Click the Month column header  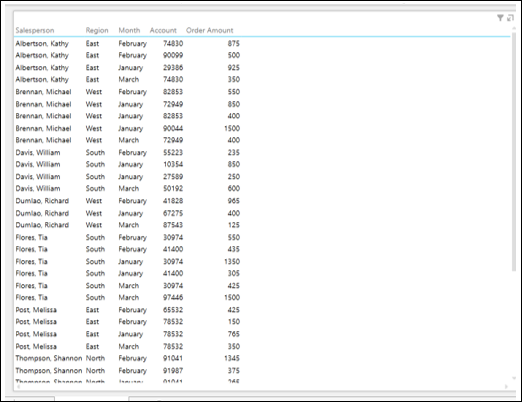(x=129, y=30)
